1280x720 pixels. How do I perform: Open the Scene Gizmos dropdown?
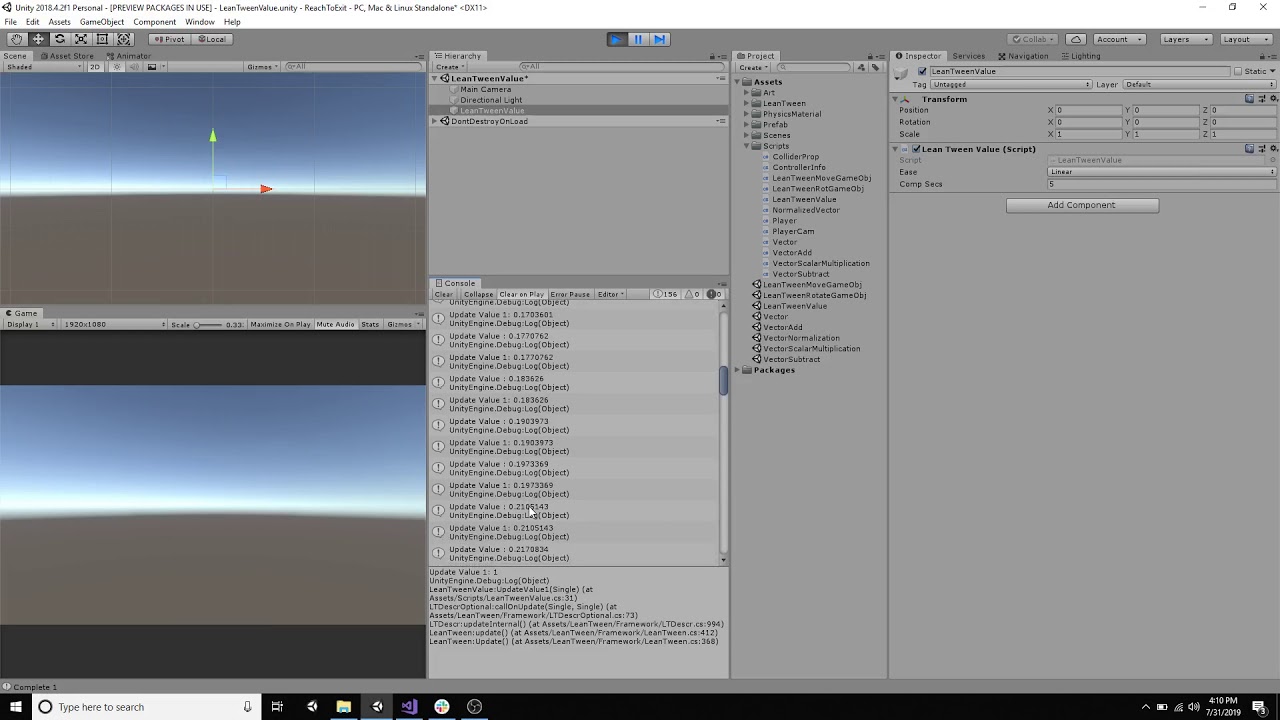263,67
